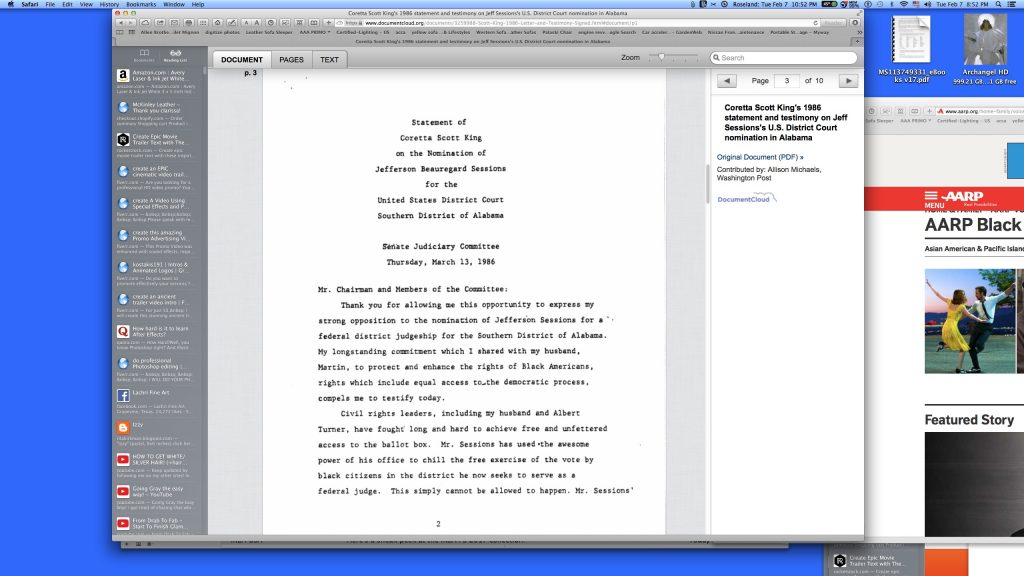This screenshot has width=1024, height=576.
Task: Select the Reading List glasses icon
Action: tap(176, 54)
